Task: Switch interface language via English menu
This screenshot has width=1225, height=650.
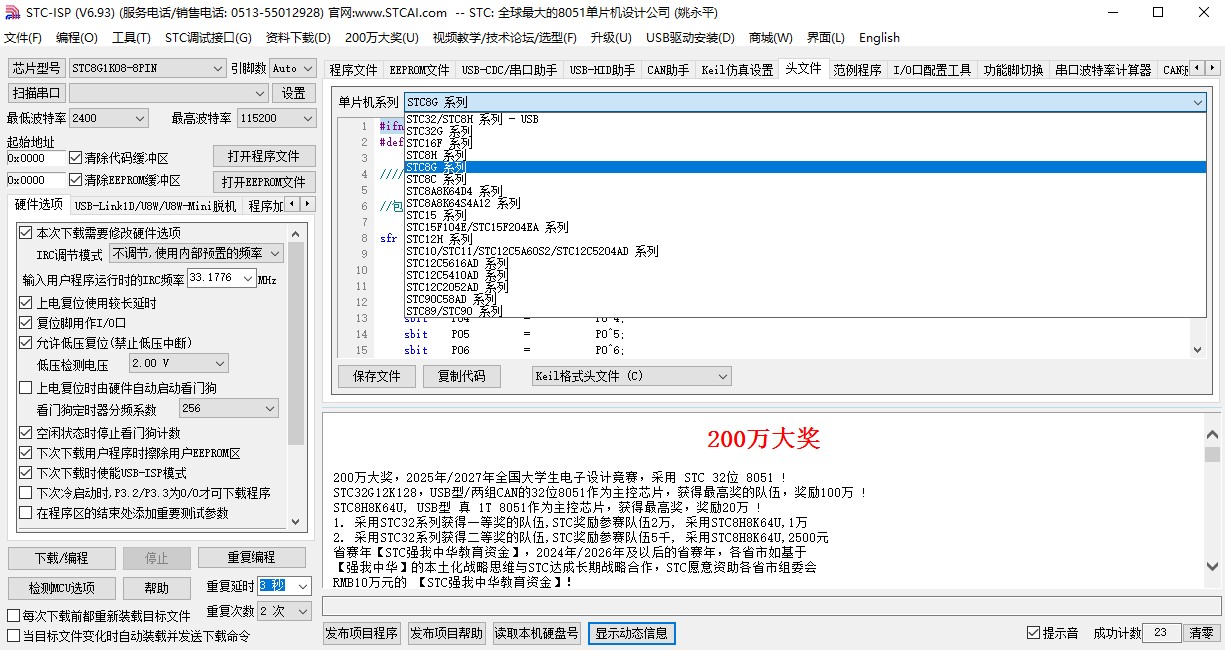Action: pyautogui.click(x=879, y=38)
